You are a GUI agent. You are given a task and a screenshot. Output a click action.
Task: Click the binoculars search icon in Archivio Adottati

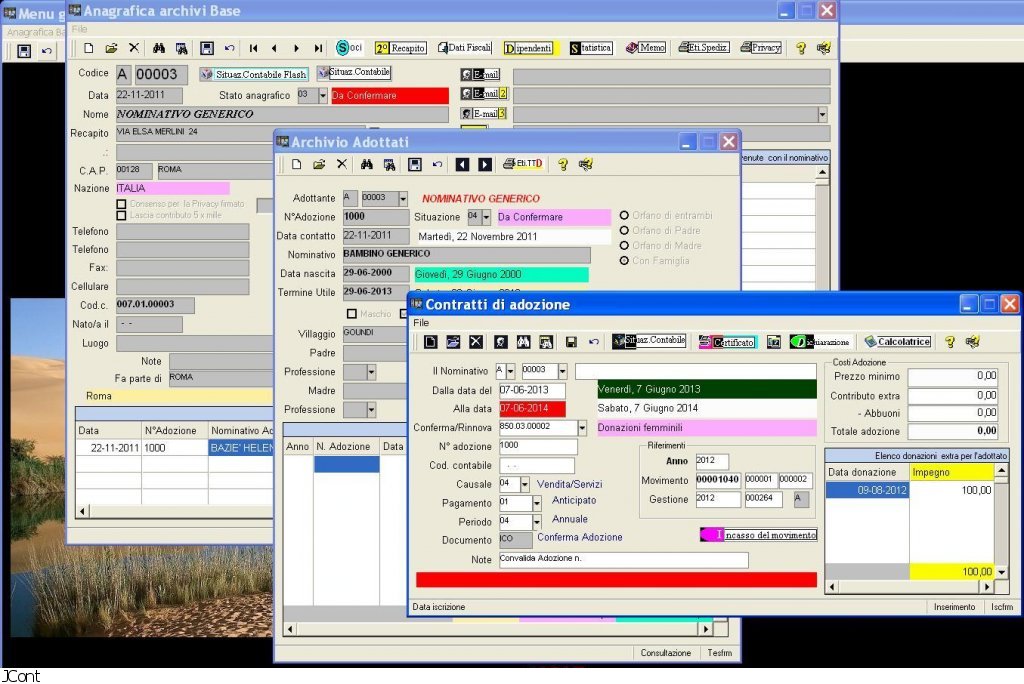click(367, 164)
